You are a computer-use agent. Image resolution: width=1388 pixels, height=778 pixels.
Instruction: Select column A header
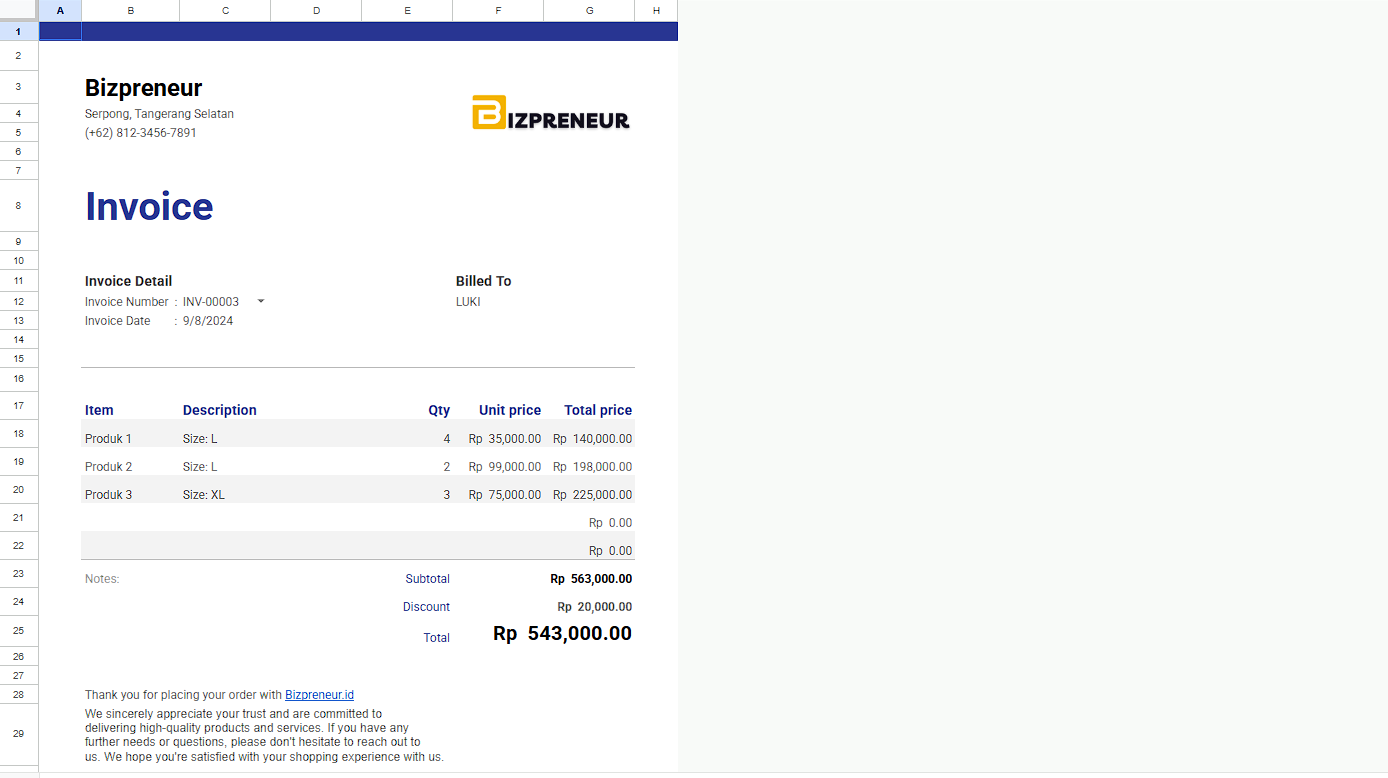pyautogui.click(x=60, y=10)
